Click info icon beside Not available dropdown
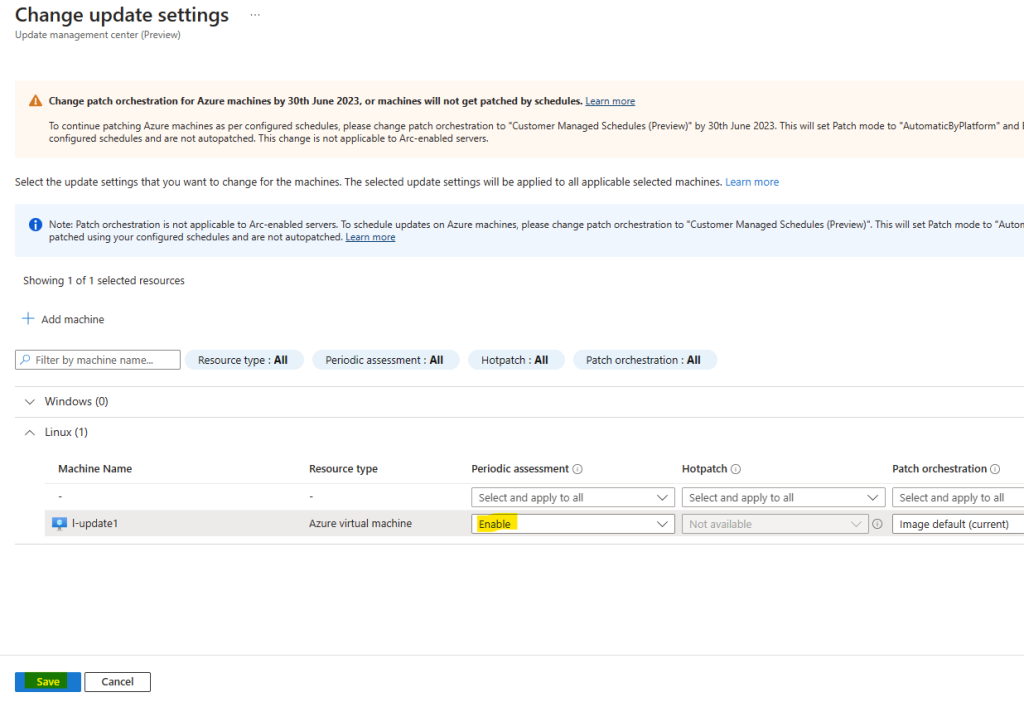The width and height of the screenshot is (1024, 702). point(877,524)
